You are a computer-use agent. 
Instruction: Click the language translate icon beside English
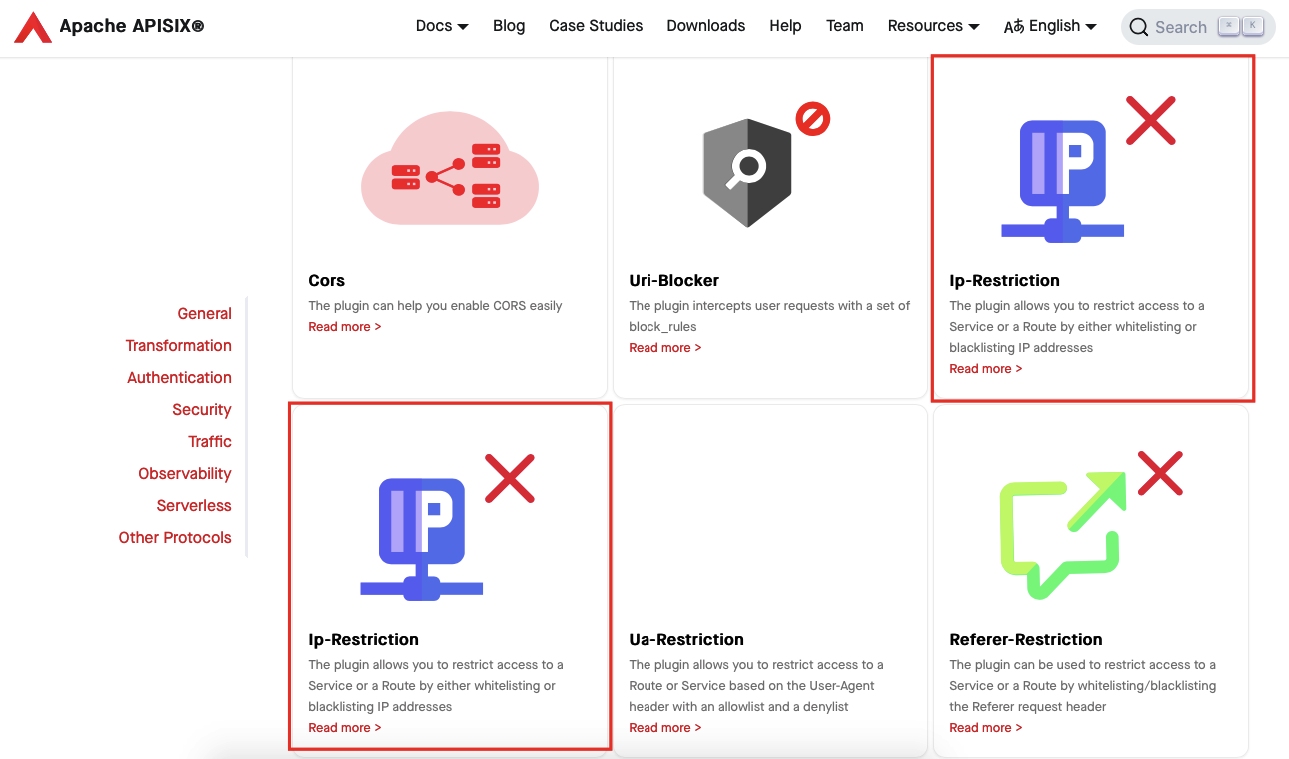pos(1014,27)
